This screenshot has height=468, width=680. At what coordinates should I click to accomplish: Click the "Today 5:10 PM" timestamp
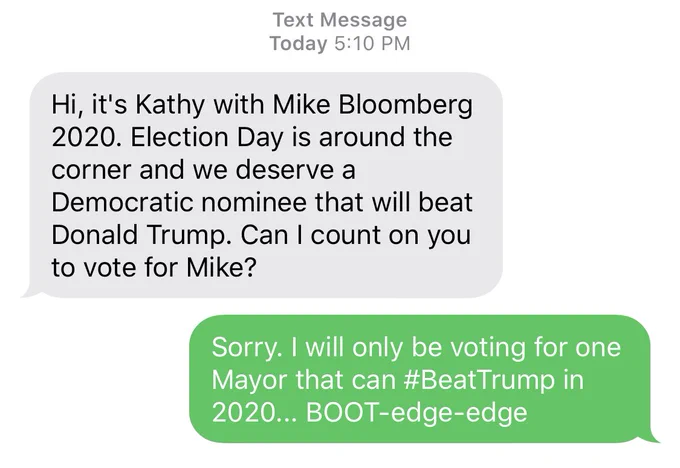tap(340, 43)
